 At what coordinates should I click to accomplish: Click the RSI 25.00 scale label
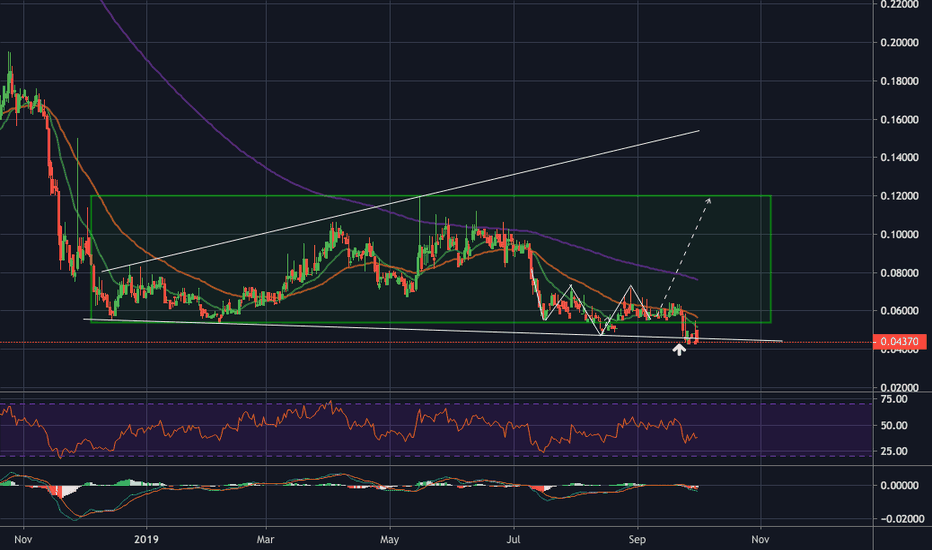click(894, 451)
